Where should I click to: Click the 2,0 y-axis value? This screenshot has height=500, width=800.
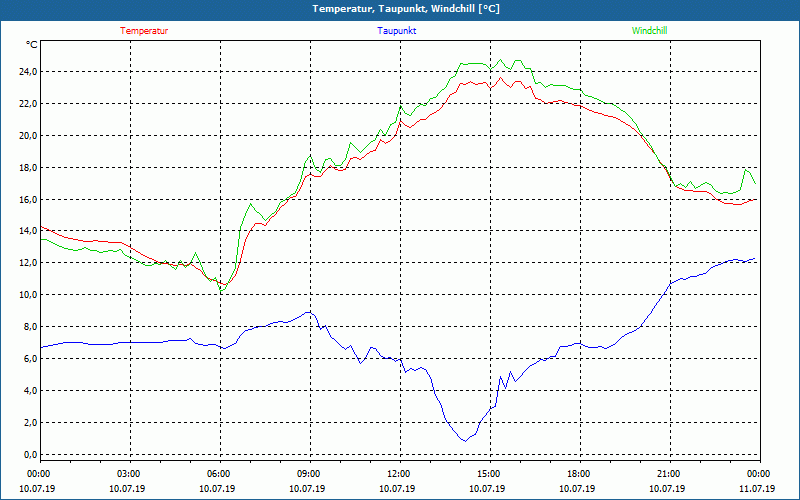pyautogui.click(x=30, y=422)
